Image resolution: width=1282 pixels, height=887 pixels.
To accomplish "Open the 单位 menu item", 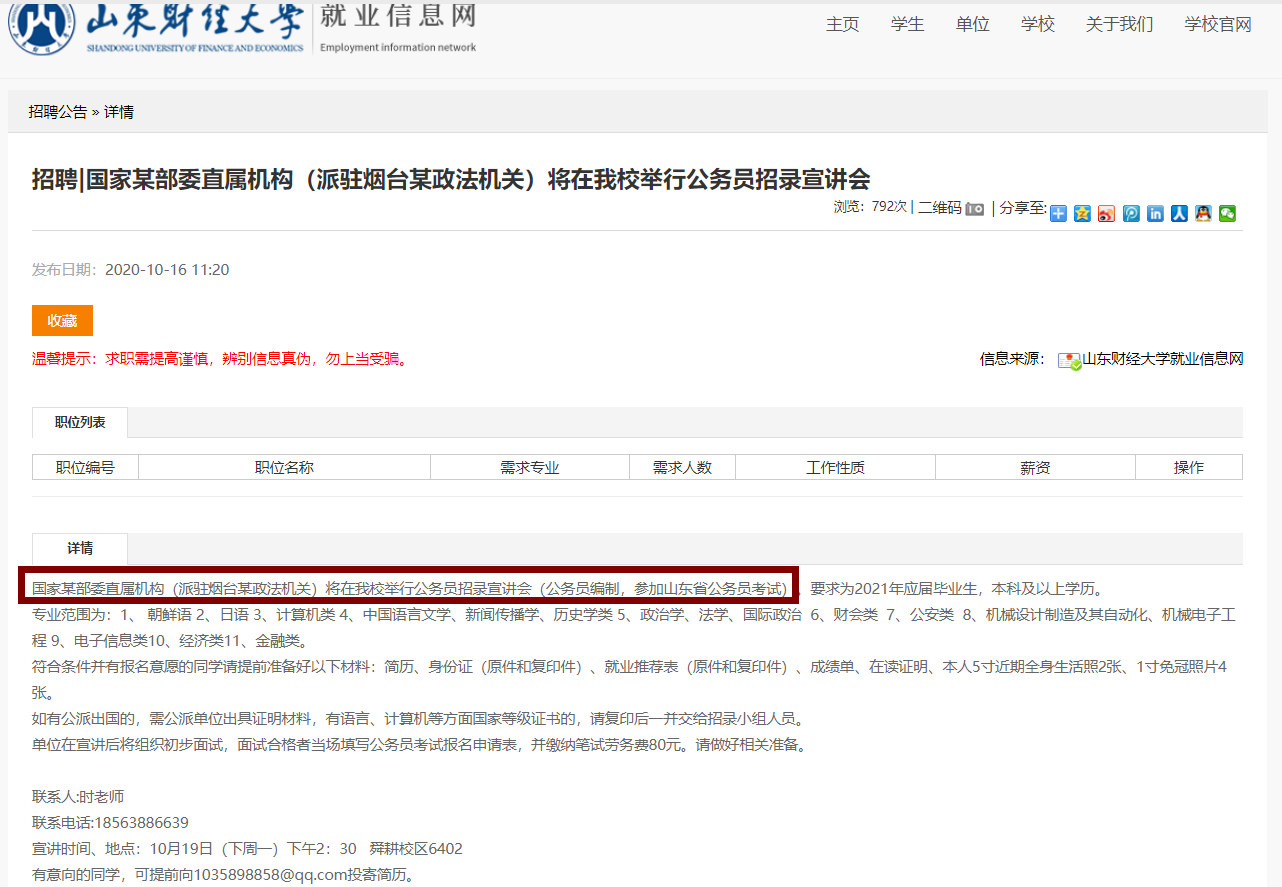I will [x=972, y=25].
